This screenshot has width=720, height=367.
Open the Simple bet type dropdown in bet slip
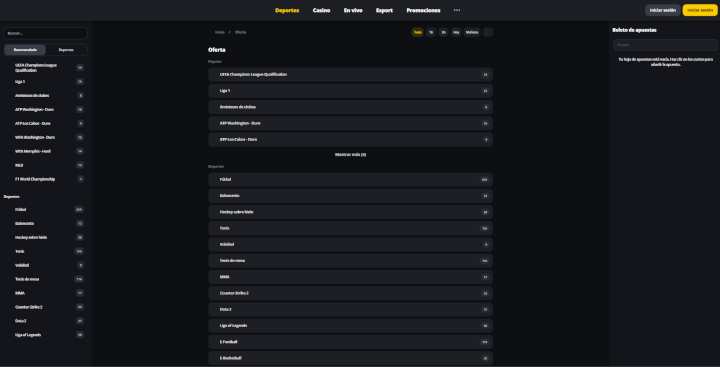tap(665, 45)
